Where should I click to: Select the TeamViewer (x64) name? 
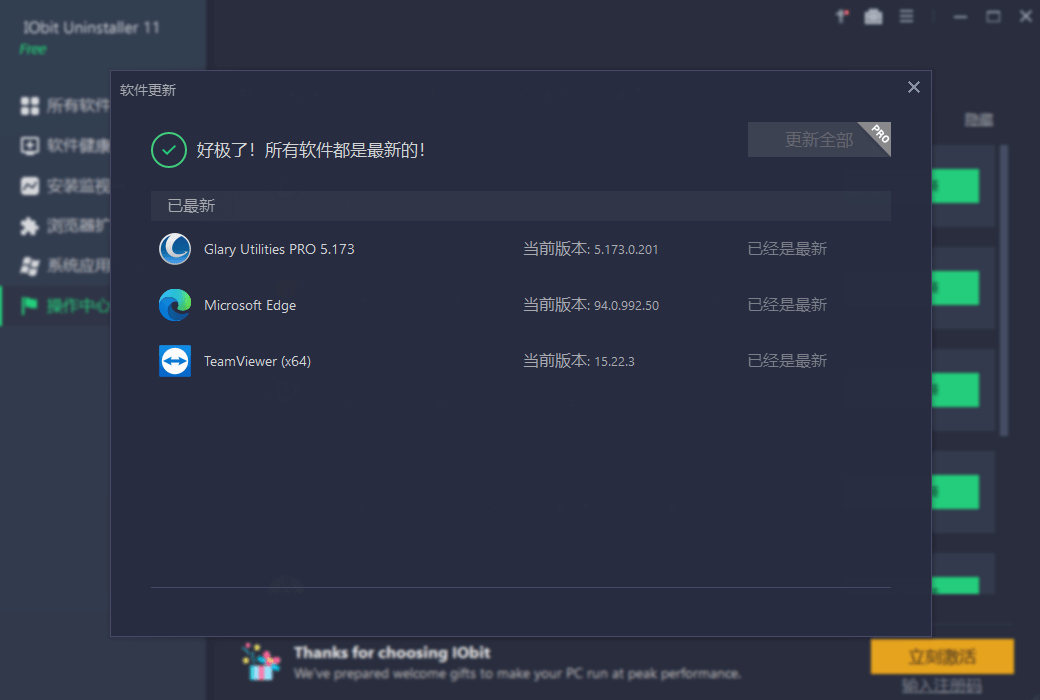pos(257,361)
